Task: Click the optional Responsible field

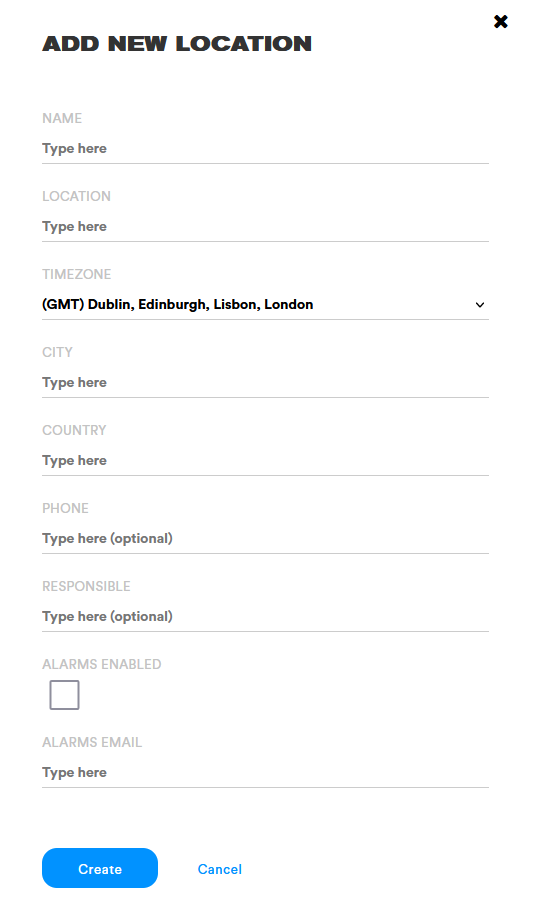Action: click(x=265, y=617)
